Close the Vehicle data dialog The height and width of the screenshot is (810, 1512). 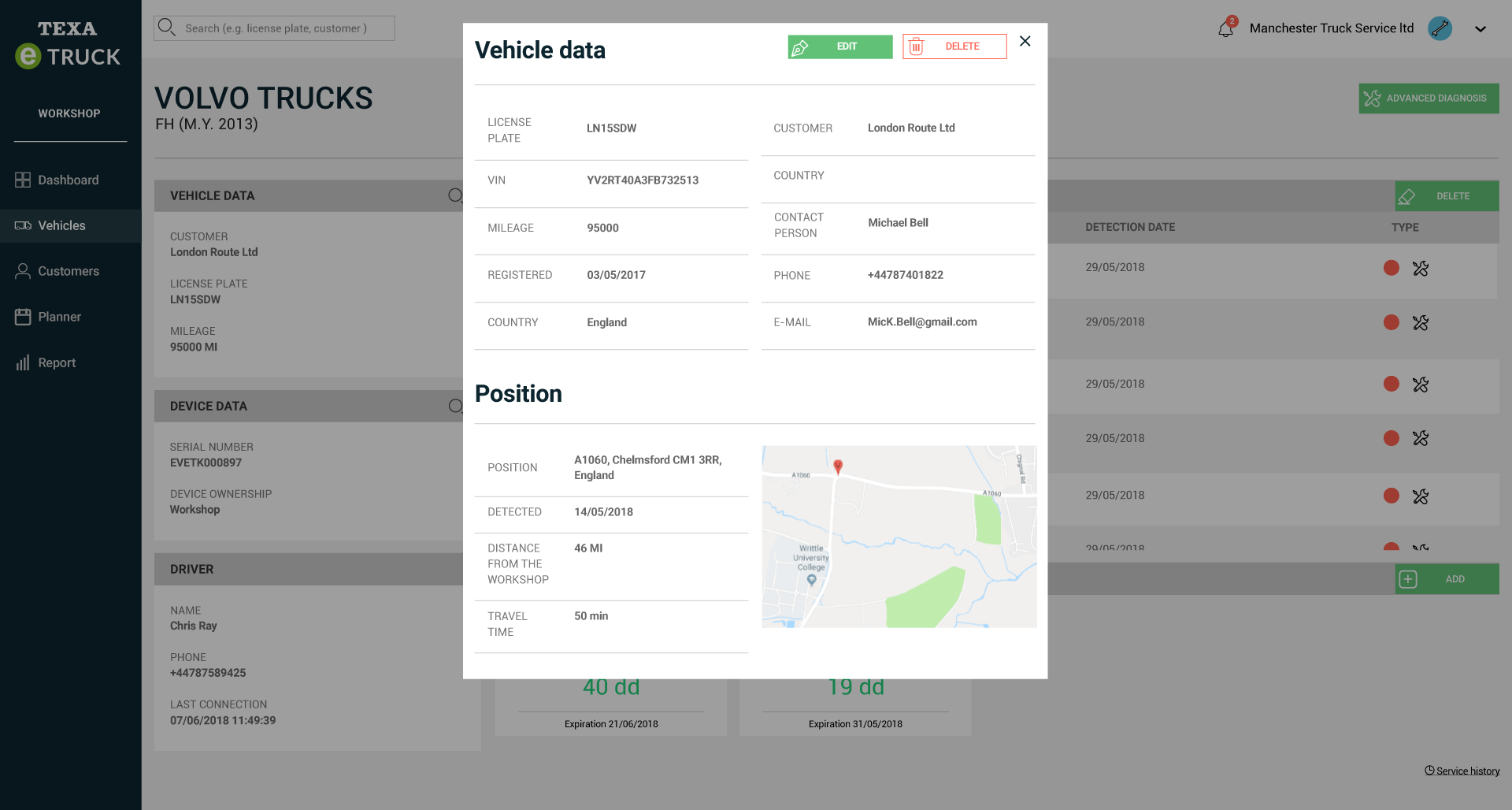[1025, 41]
